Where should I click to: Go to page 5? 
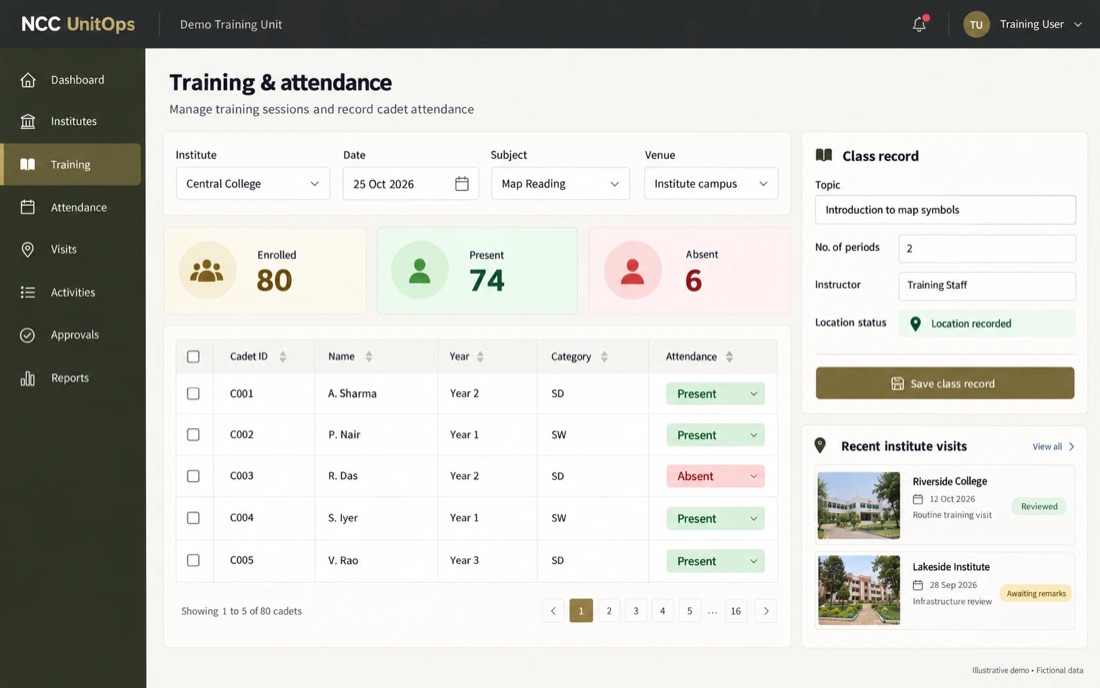click(690, 611)
